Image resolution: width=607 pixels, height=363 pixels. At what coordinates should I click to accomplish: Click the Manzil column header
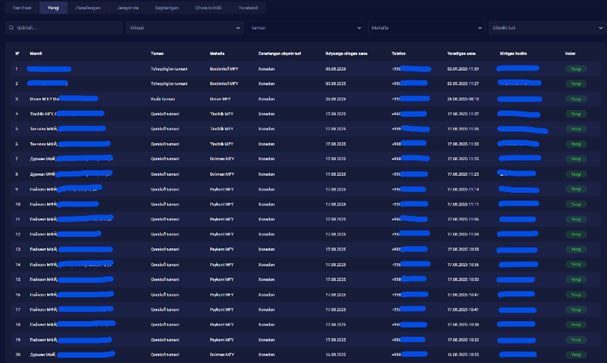point(36,53)
